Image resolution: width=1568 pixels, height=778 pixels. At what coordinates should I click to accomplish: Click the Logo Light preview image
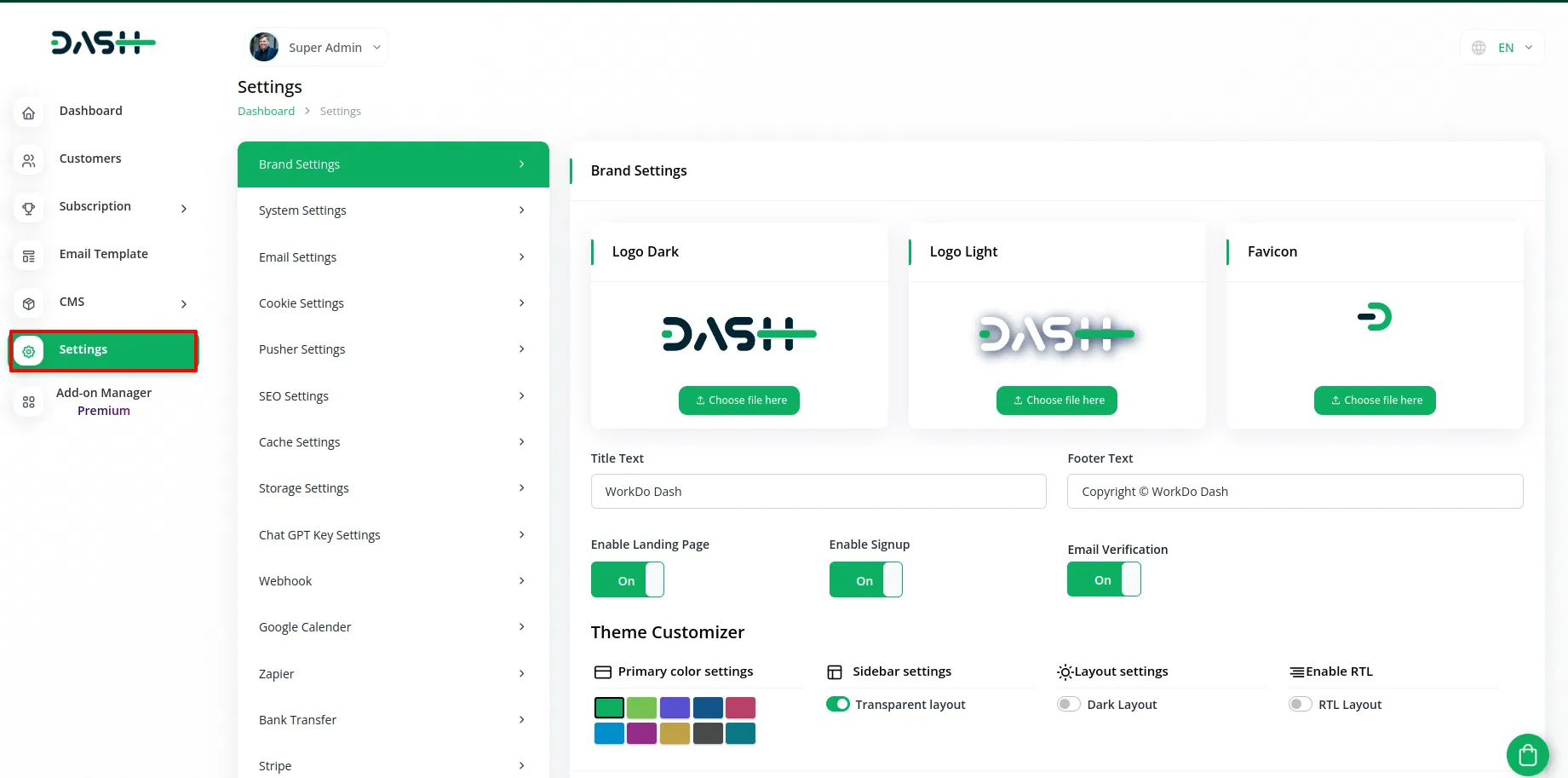(1057, 333)
